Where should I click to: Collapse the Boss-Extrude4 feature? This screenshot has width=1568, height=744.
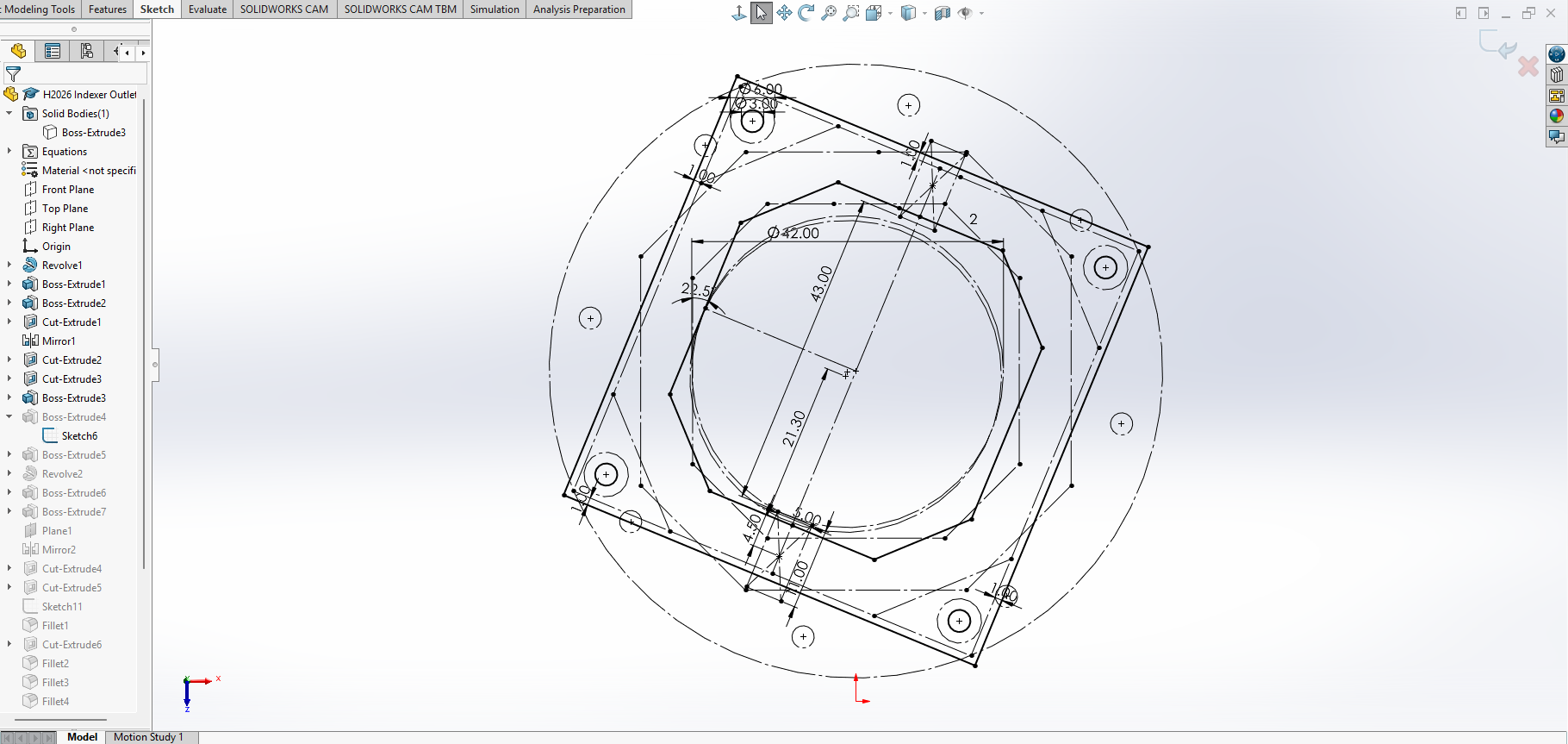pos(9,416)
